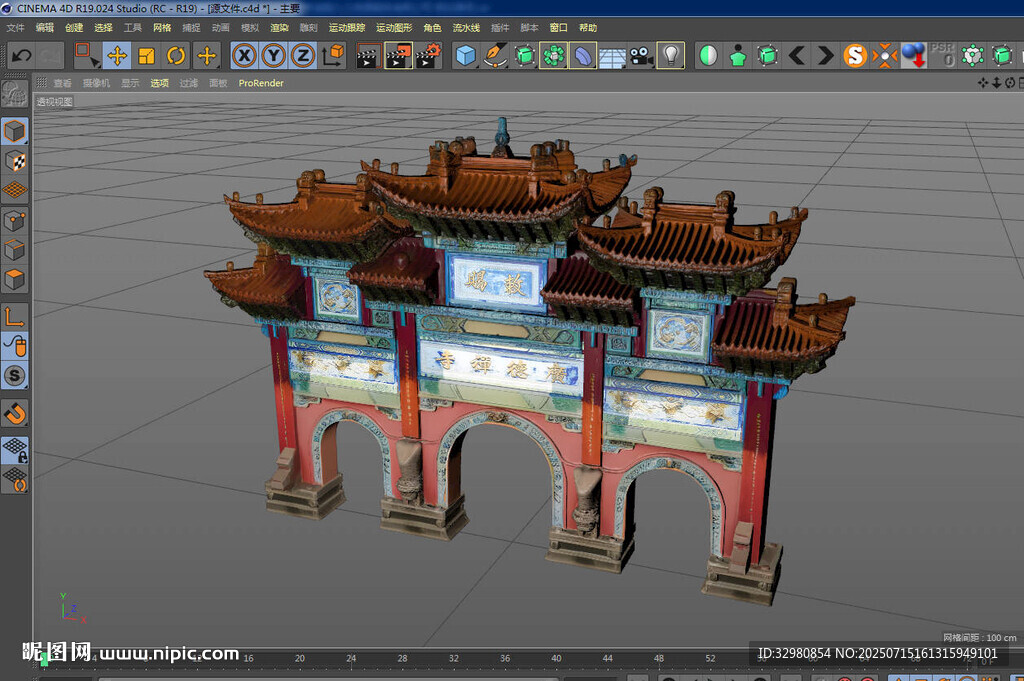Toggle X axis lock
This screenshot has width=1024, height=681.
point(244,55)
